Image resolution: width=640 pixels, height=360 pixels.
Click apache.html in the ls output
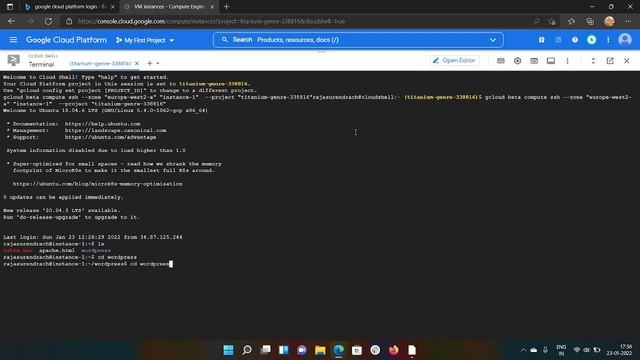(x=57, y=250)
